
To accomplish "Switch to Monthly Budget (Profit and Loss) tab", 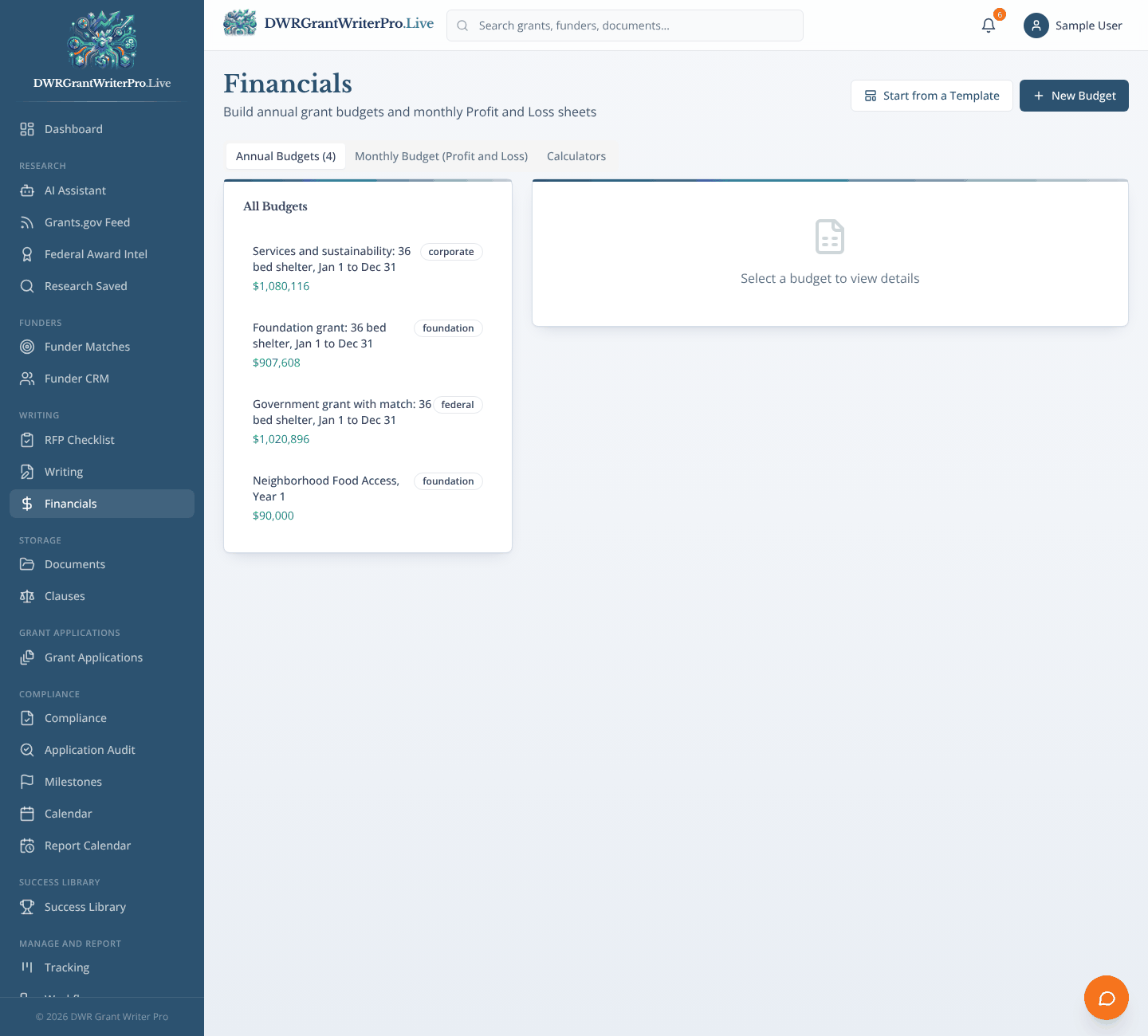I will point(441,156).
